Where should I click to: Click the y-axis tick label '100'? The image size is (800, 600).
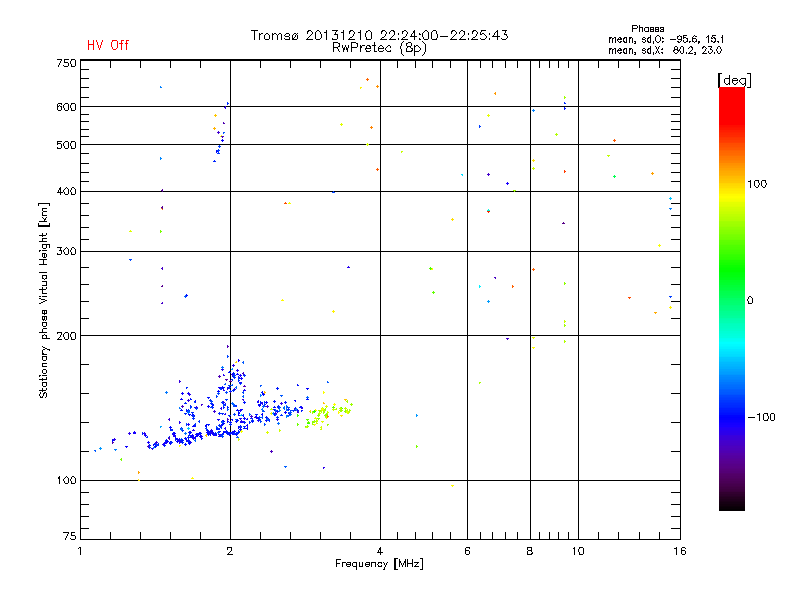tap(66, 481)
